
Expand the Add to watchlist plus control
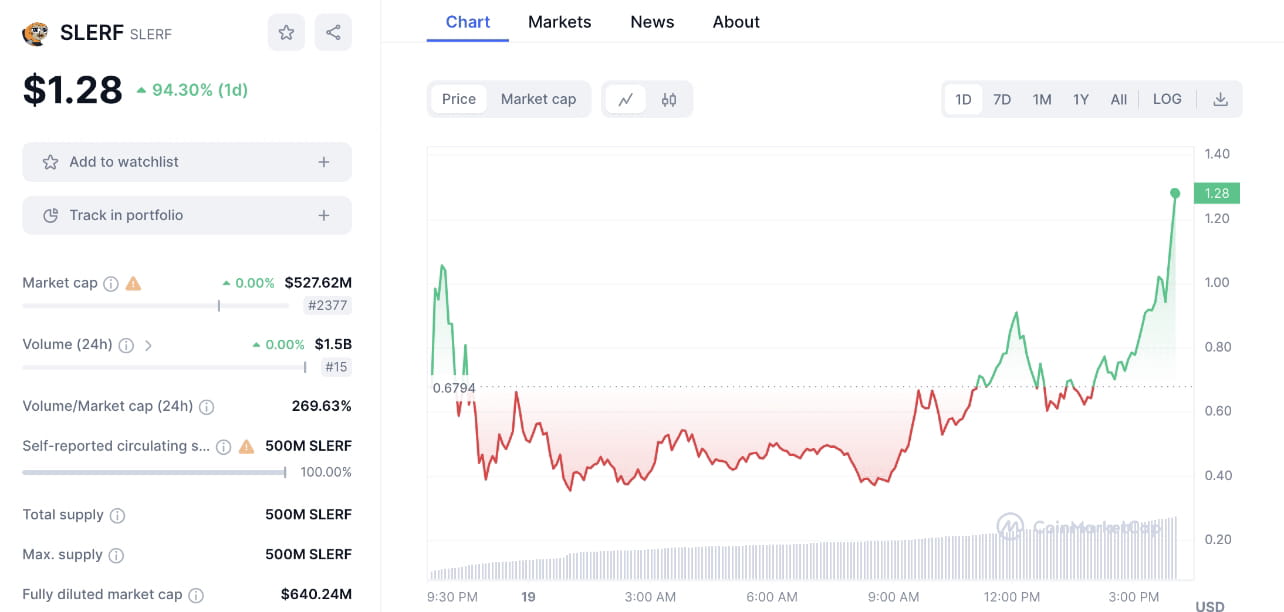[x=323, y=161]
